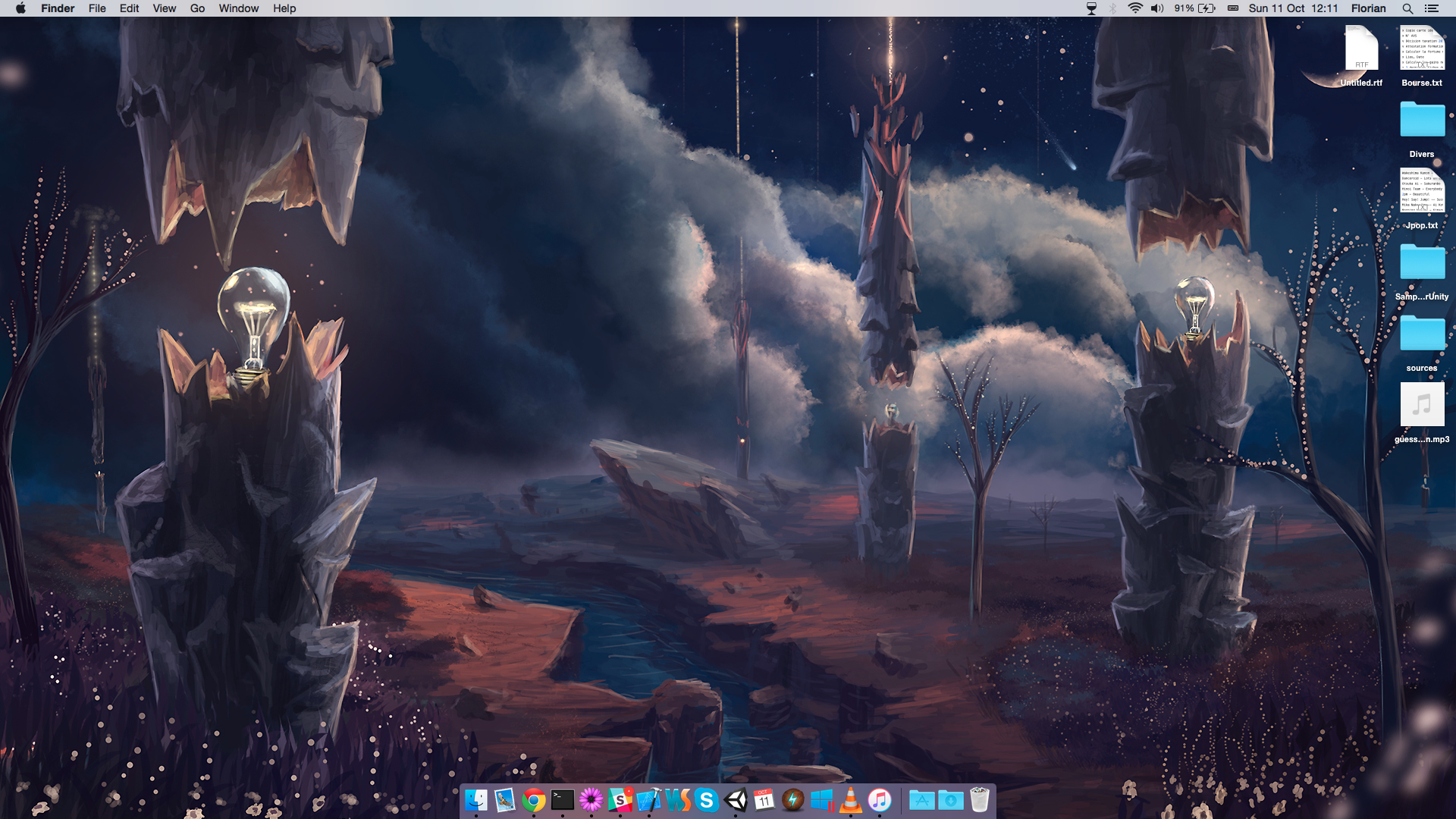
Task: Open Finder from the dock
Action: [x=476, y=800]
